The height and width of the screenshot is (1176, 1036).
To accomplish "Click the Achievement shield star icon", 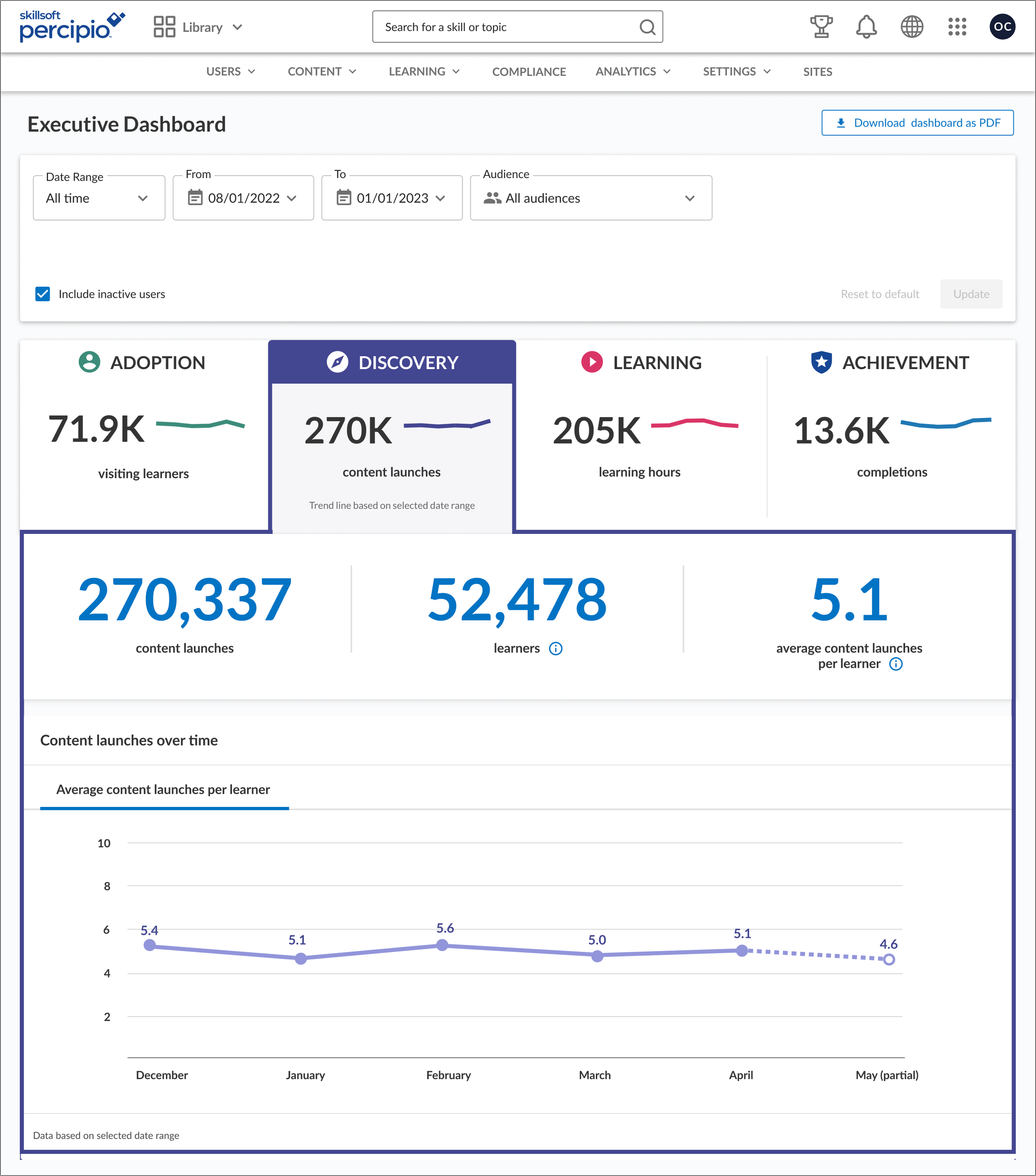I will tap(821, 362).
